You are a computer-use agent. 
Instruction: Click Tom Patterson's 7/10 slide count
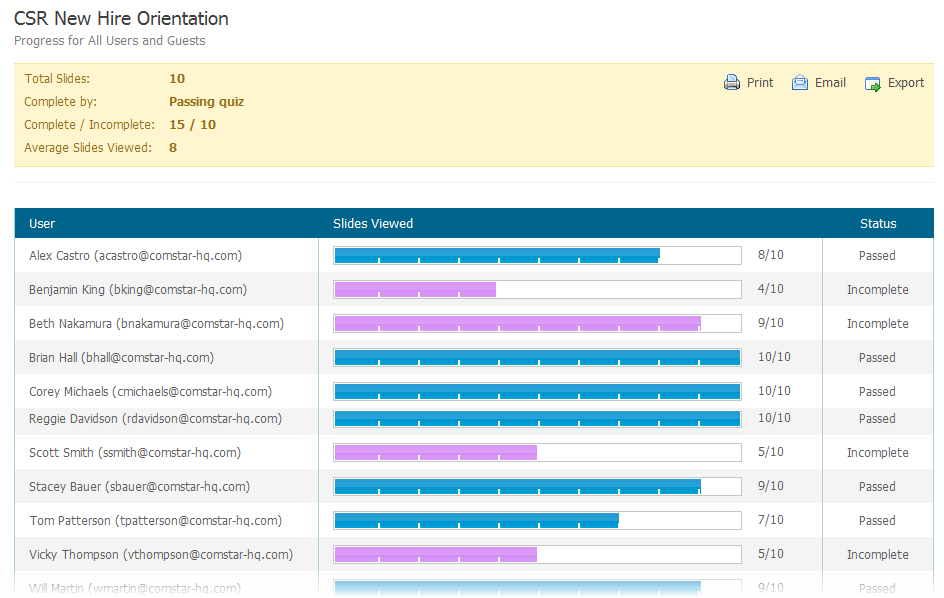(771, 521)
